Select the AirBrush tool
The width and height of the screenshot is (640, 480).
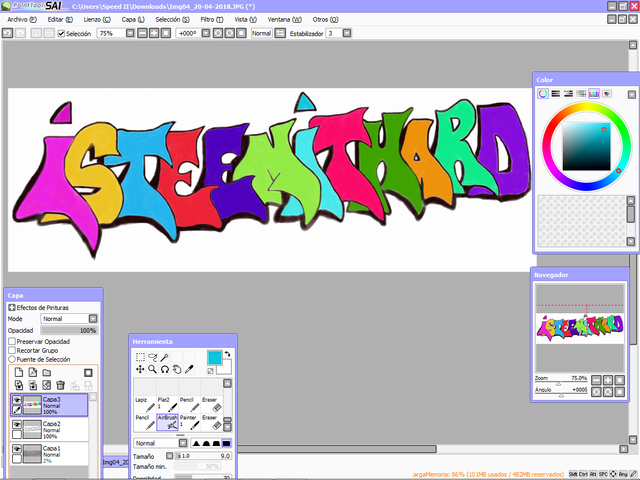point(165,421)
